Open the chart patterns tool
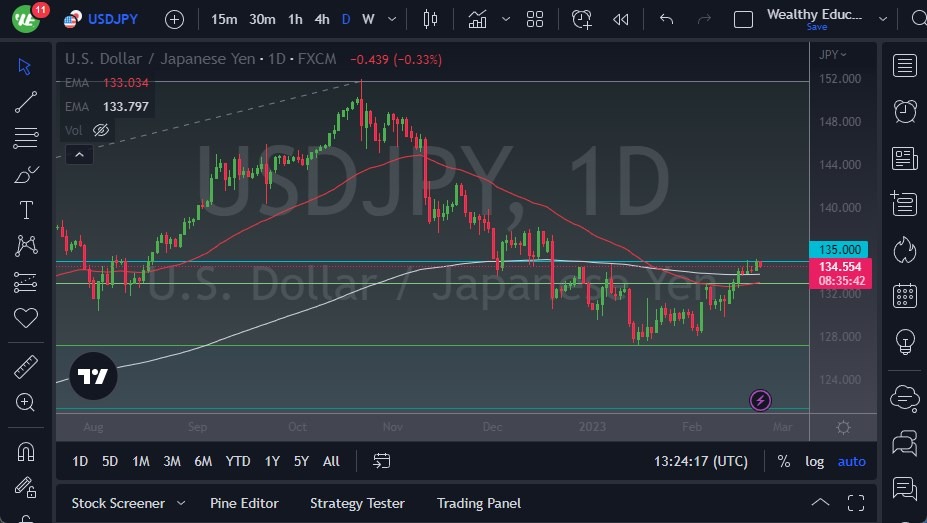The width and height of the screenshot is (927, 523). (25, 246)
